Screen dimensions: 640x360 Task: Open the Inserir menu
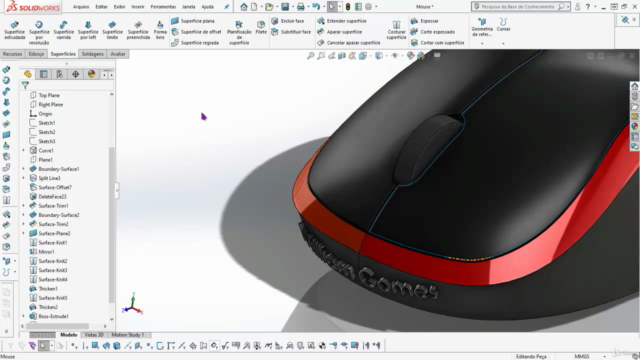138,7
